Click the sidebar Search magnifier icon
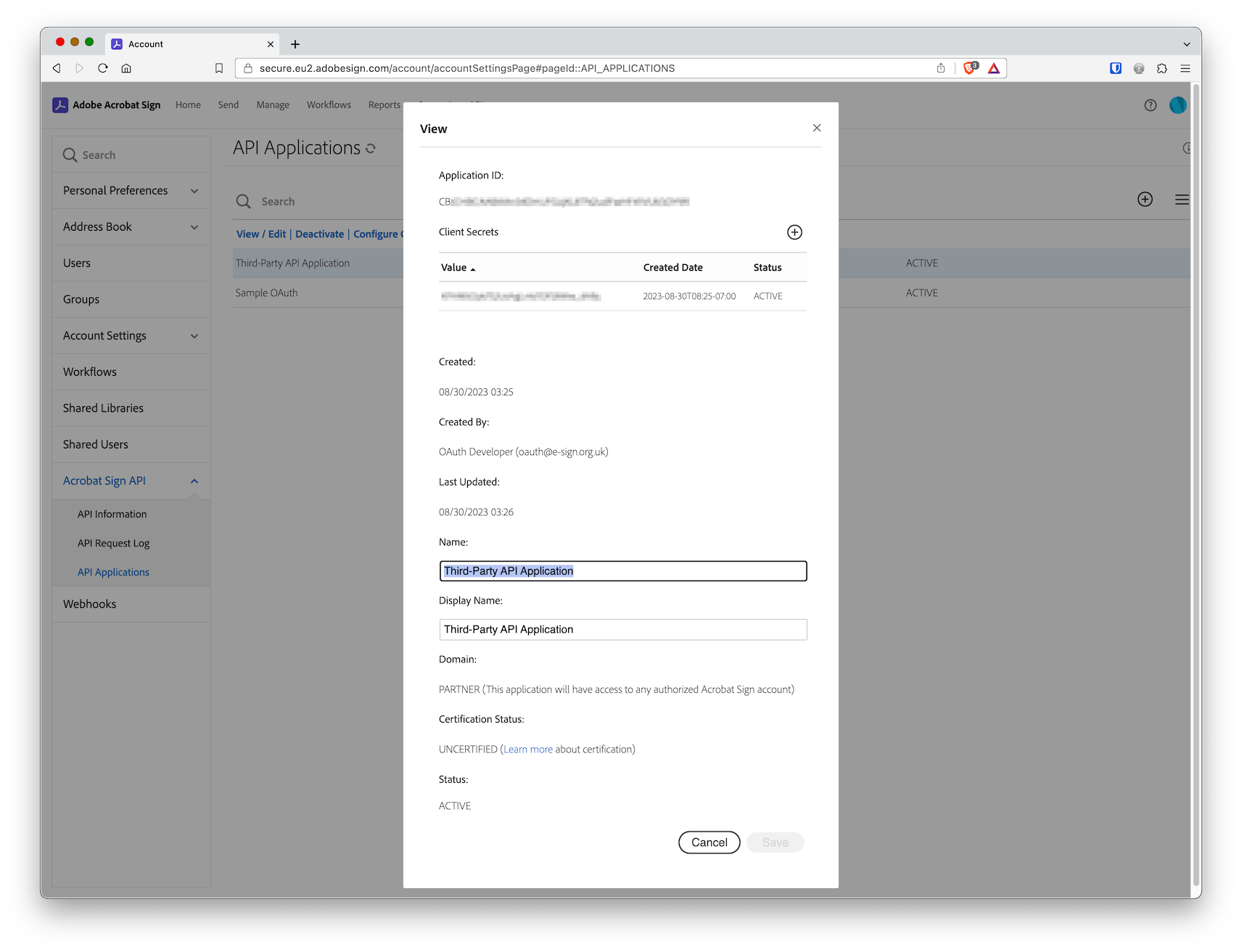Image resolution: width=1242 pixels, height=952 pixels. 70,155
